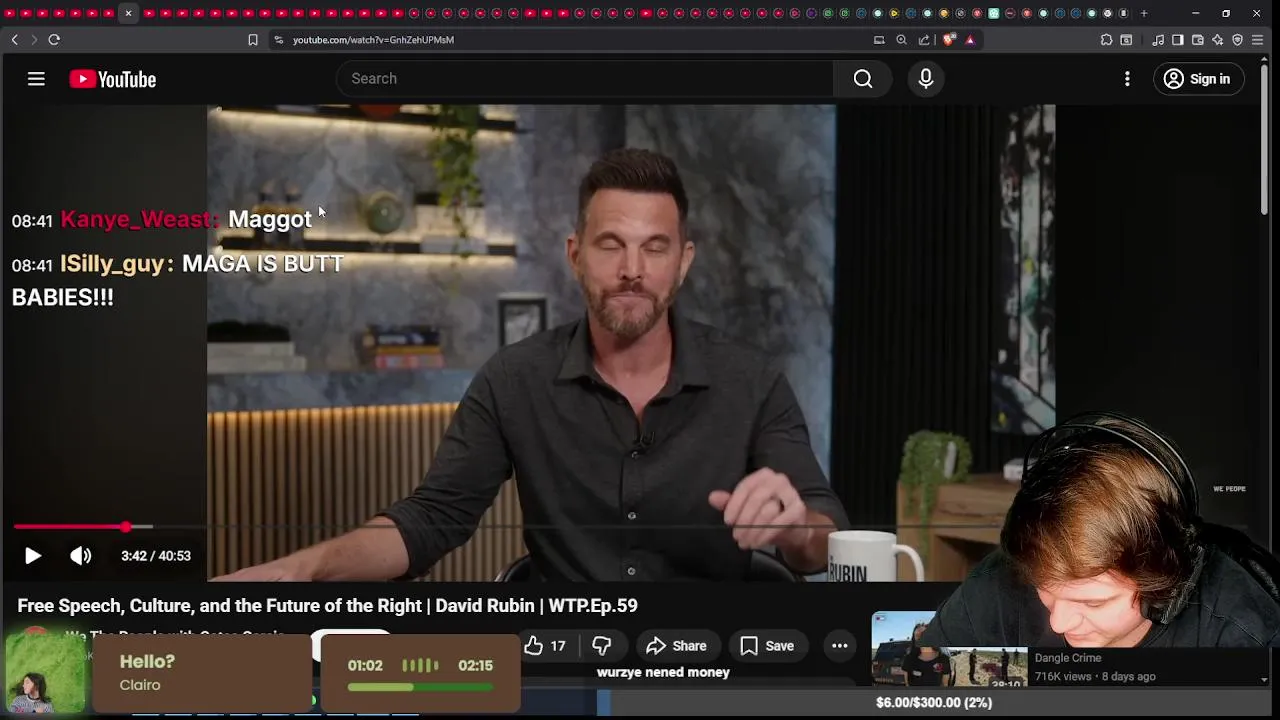Open the Dangle Crime recommended video thumbnail
The width and height of the screenshot is (1280, 720).
pyautogui.click(x=949, y=649)
